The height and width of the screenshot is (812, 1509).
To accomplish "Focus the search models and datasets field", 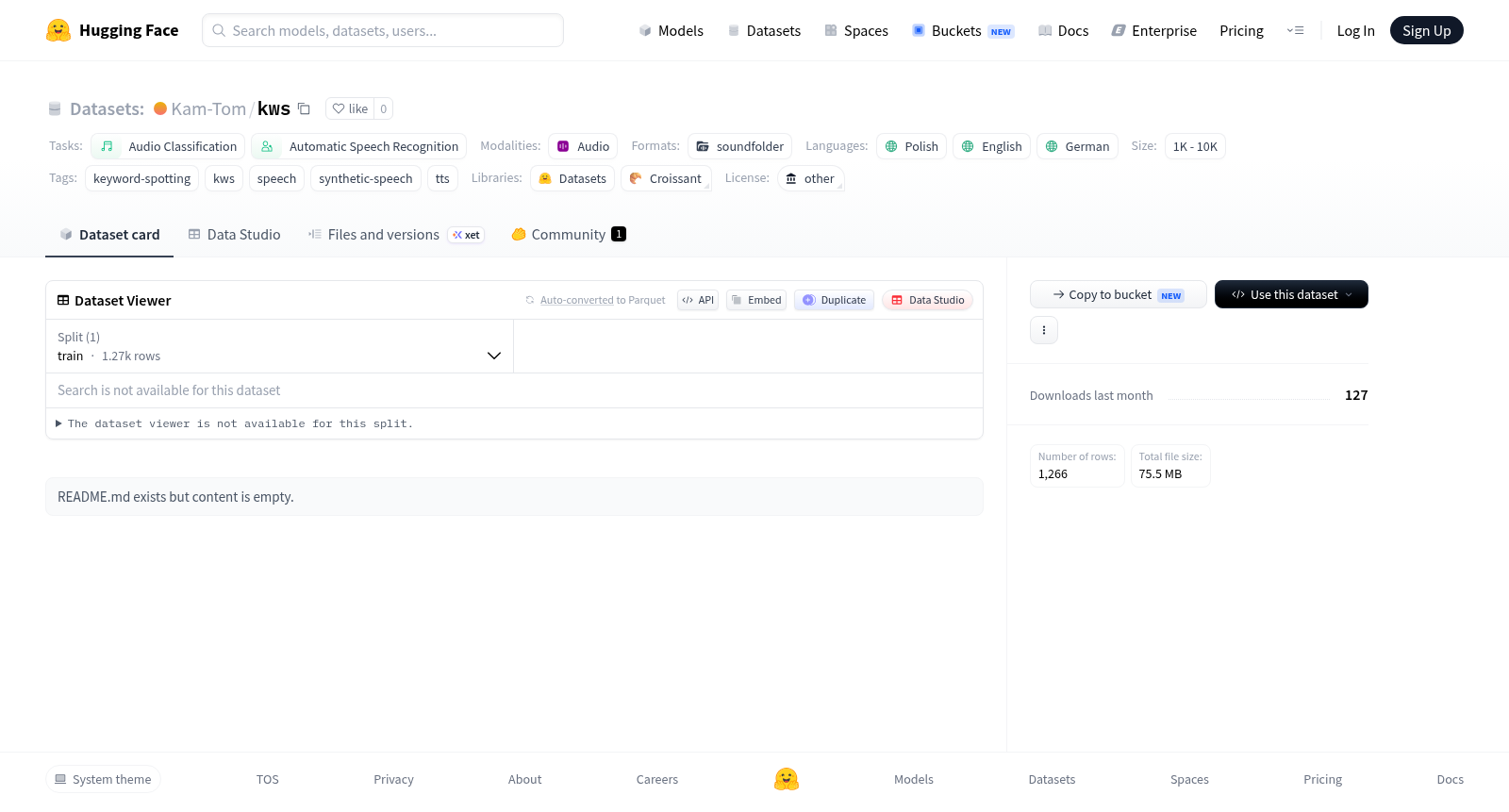I will point(383,30).
